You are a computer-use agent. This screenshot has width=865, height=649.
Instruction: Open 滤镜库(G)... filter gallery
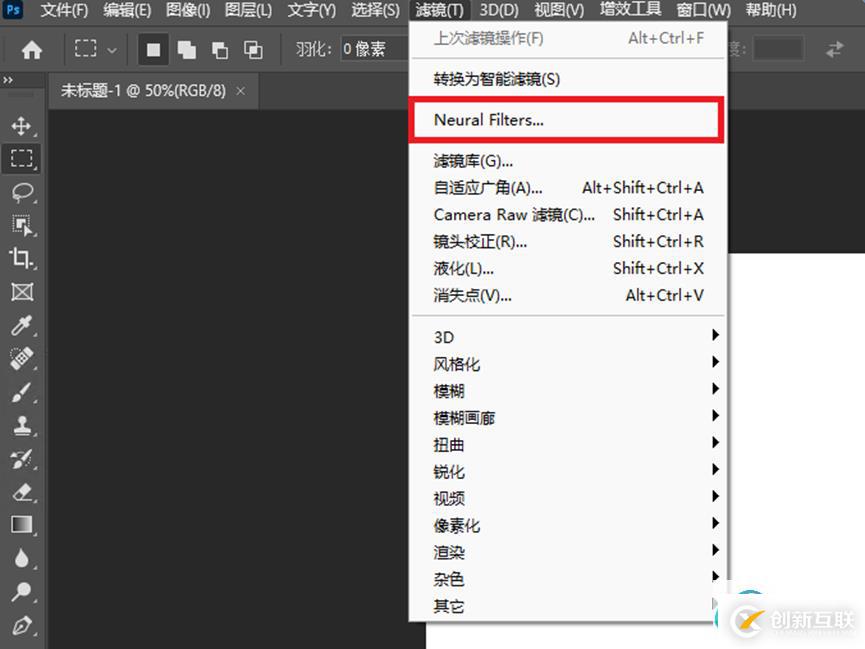click(568, 161)
